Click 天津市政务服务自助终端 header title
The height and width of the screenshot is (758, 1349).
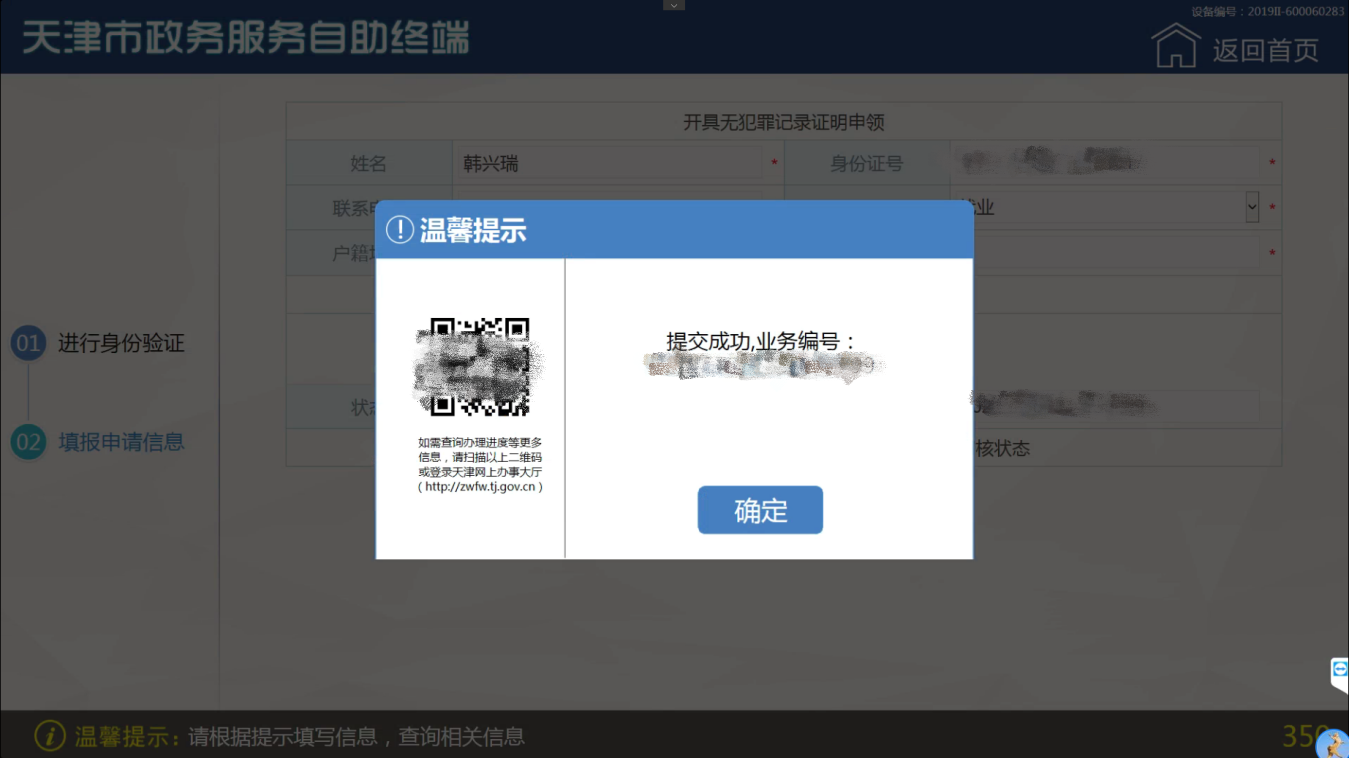[246, 39]
